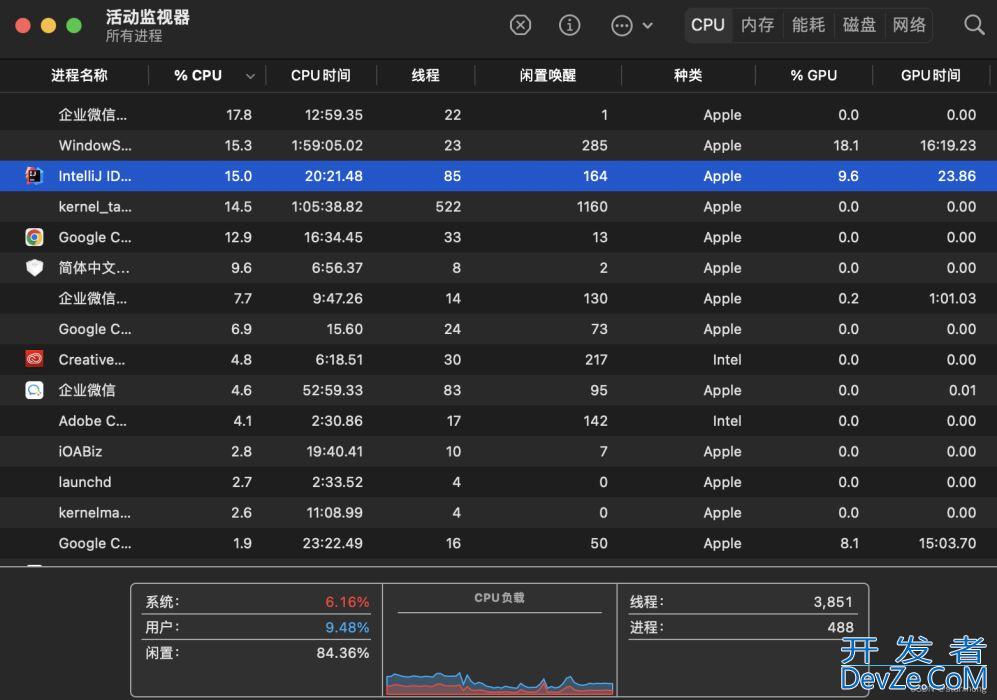The height and width of the screenshot is (700, 997).
Task: Select Google C... row with 6.9 CPU
Action: click(x=498, y=329)
